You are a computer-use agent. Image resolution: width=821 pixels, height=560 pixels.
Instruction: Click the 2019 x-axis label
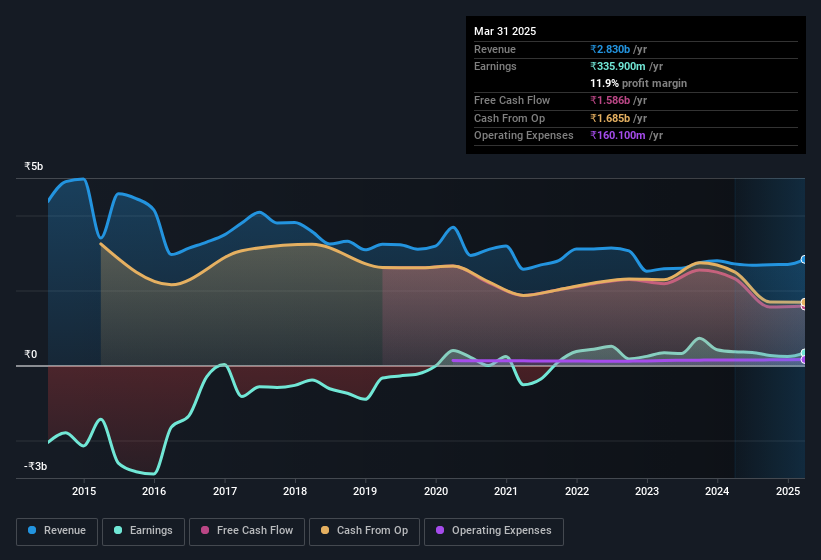click(x=365, y=491)
